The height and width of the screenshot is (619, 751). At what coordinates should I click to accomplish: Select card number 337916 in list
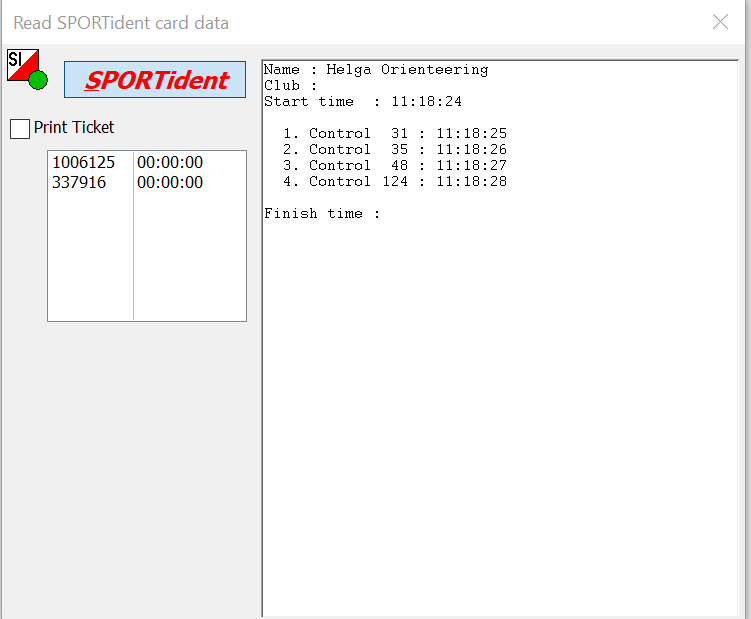[x=79, y=183]
